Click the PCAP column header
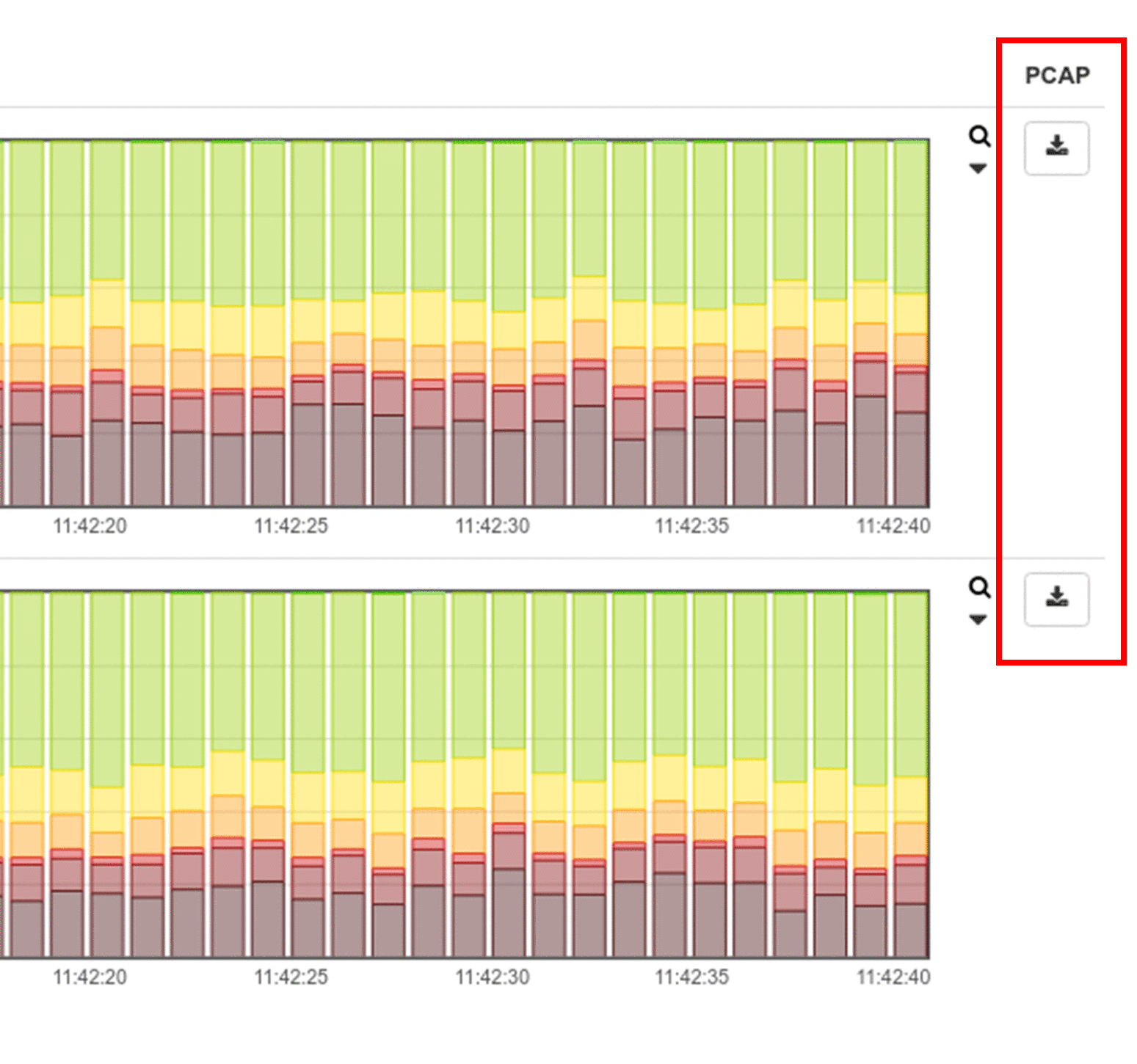The width and height of the screenshot is (1137, 1064). [1057, 75]
